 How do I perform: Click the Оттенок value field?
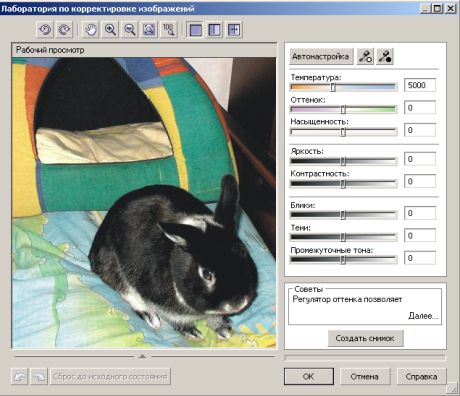[x=420, y=108]
